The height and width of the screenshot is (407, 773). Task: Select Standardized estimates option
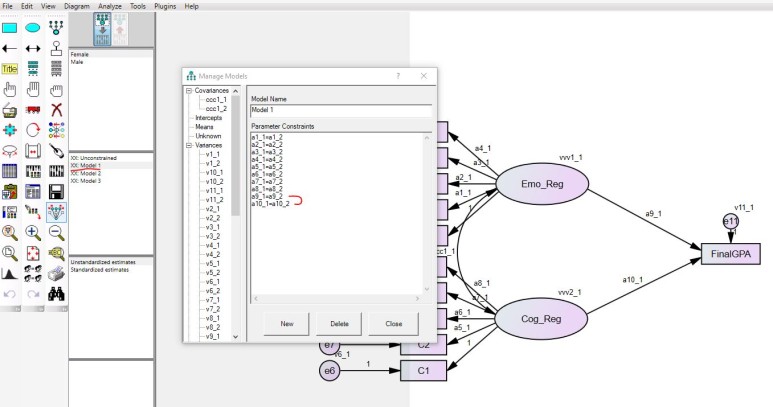tap(100, 270)
